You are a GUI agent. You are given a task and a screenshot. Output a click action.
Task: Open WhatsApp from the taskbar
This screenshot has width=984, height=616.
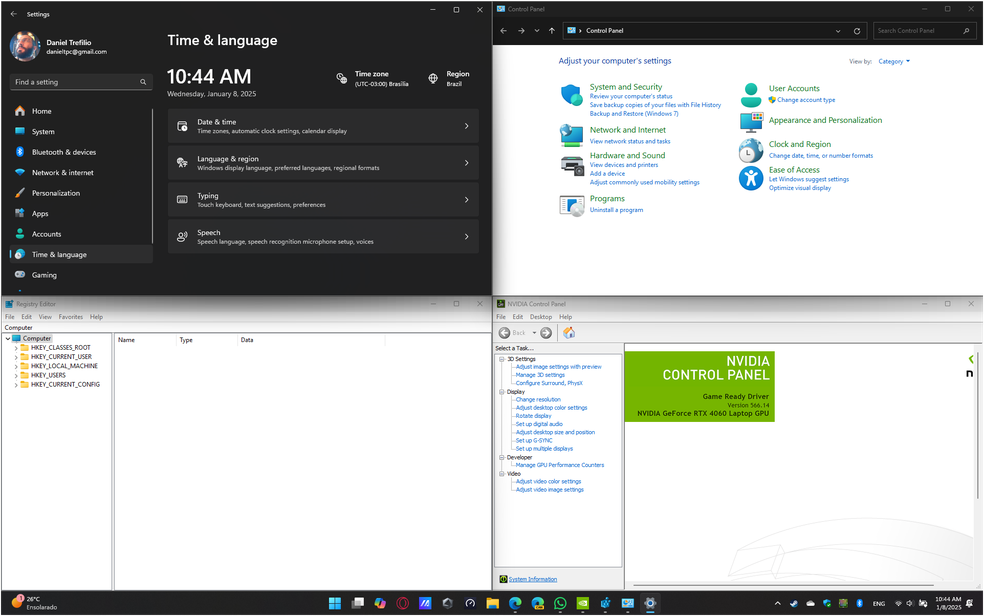click(x=560, y=604)
